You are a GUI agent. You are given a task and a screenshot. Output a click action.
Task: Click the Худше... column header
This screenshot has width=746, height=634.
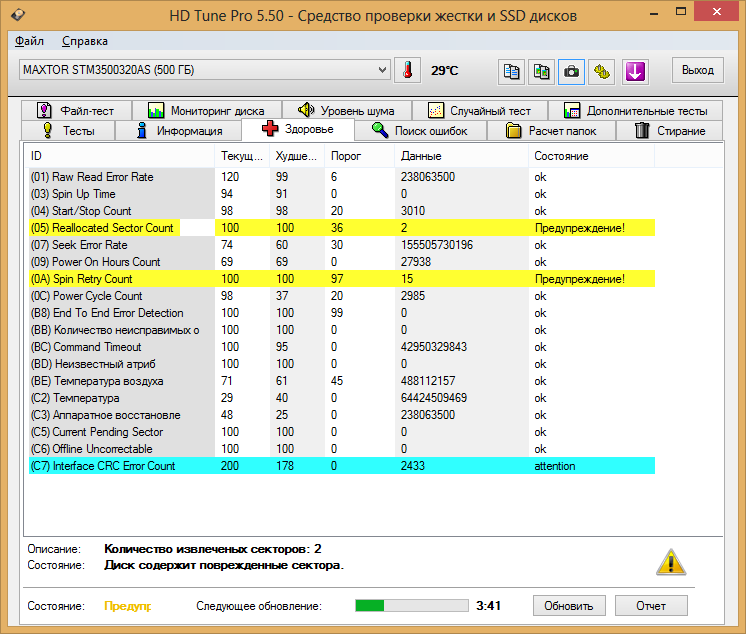coord(297,156)
